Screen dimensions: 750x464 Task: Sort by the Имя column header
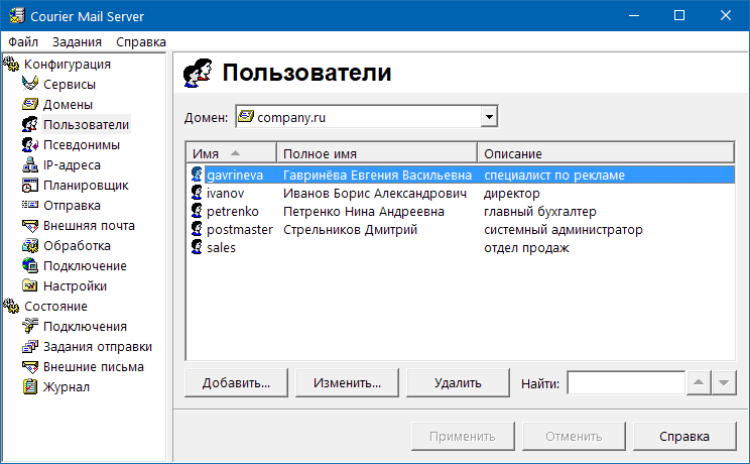[x=232, y=154]
